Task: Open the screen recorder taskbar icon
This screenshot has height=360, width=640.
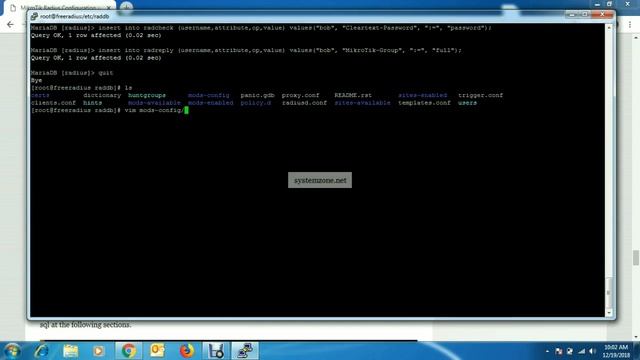Action: [x=216, y=351]
